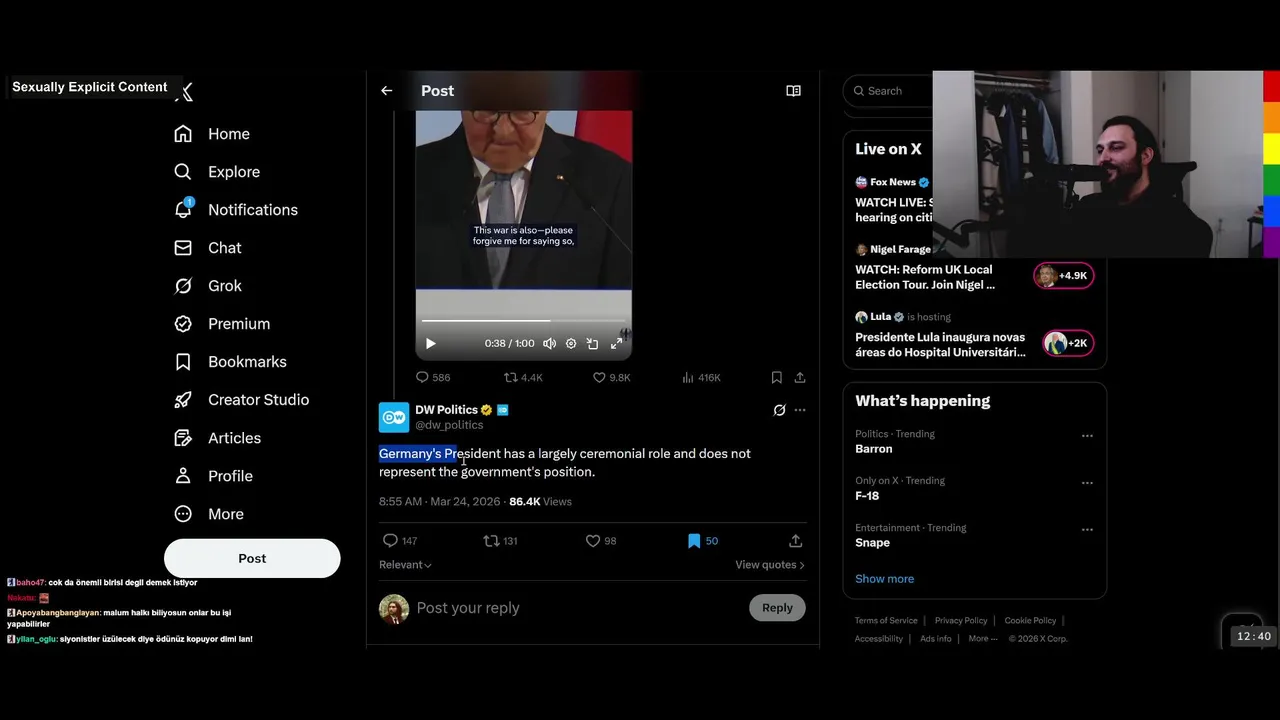Open Terms of Service footer link

886,621
